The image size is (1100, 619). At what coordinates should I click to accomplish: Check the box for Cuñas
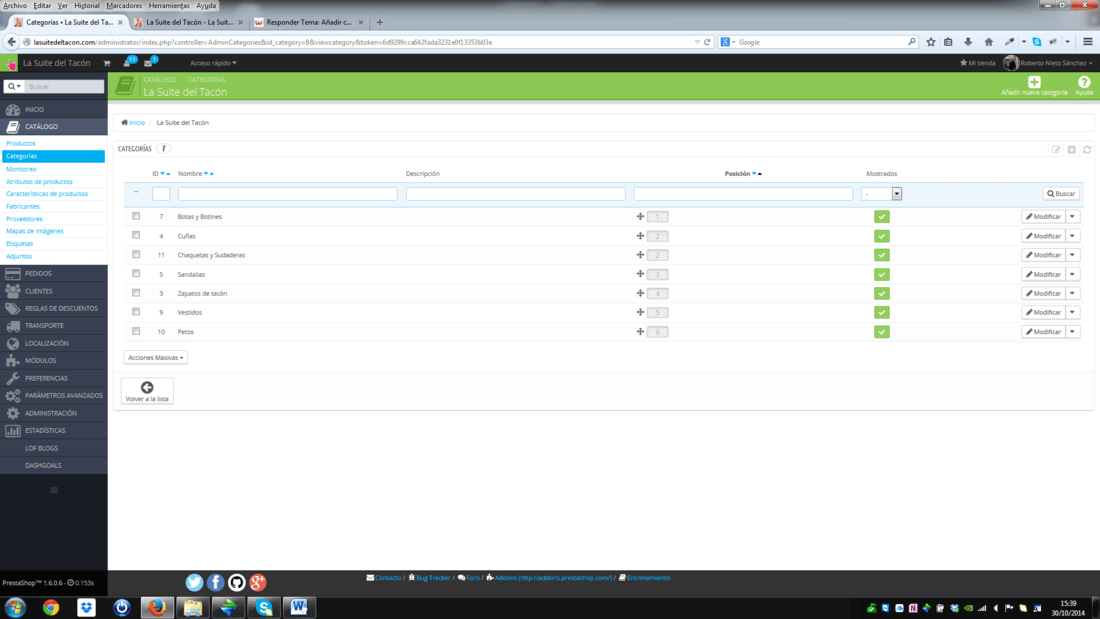(x=136, y=235)
